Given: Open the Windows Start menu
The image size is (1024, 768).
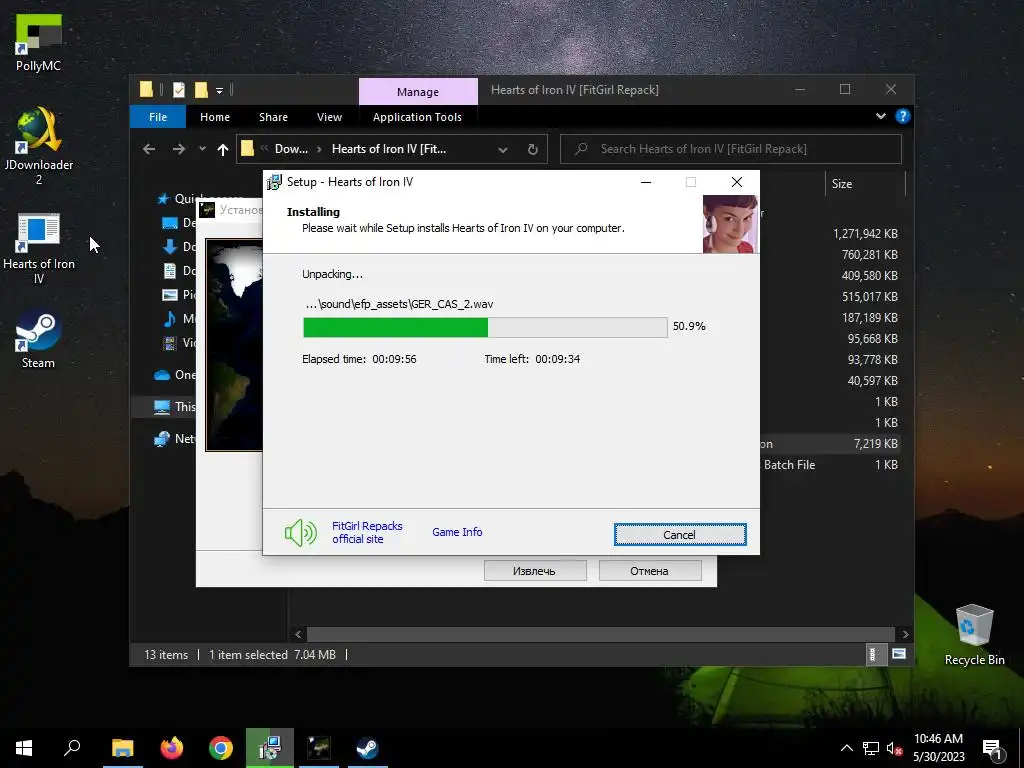Looking at the screenshot, I should (24, 748).
